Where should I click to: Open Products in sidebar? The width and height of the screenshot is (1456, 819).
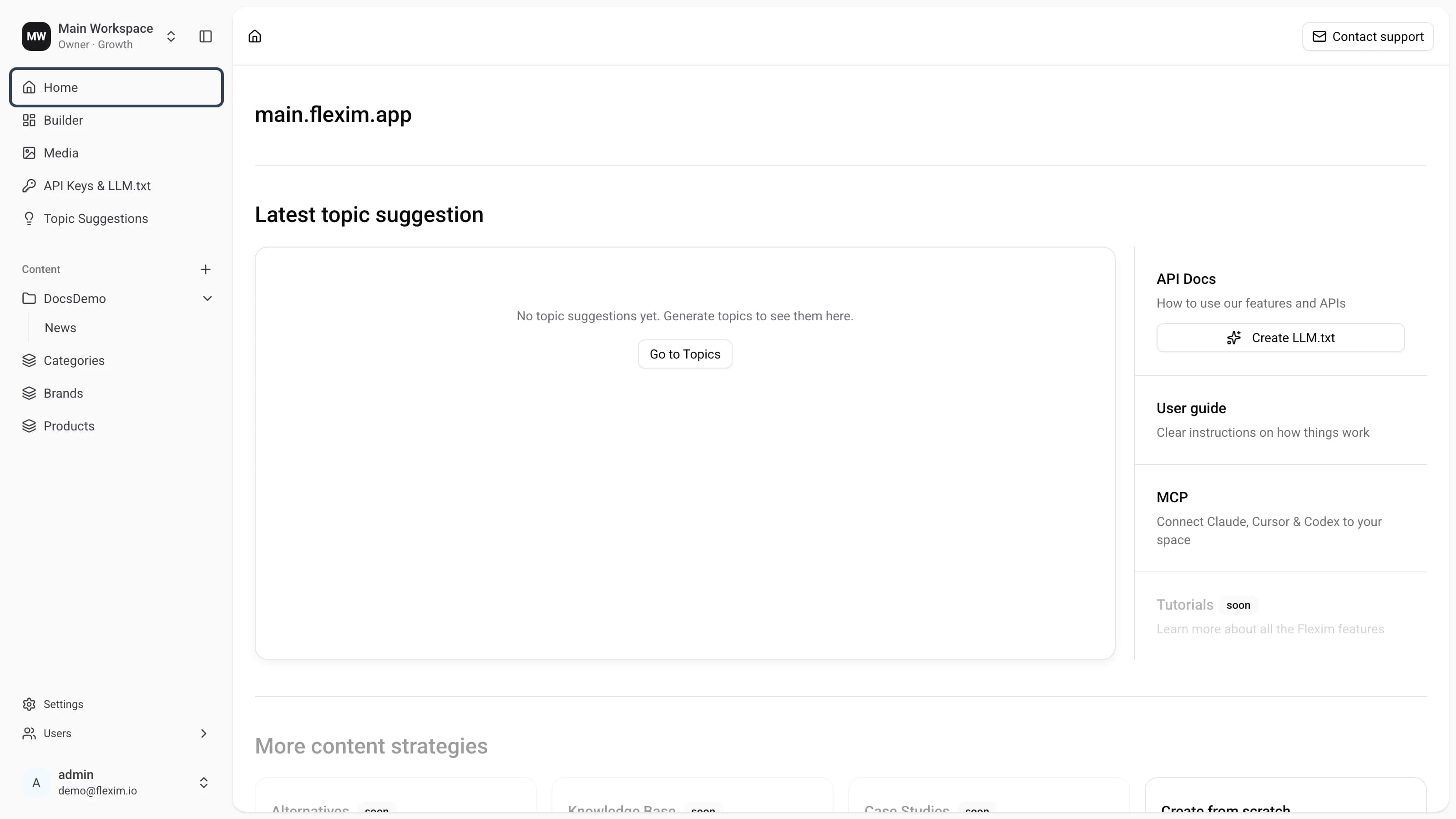(116, 426)
